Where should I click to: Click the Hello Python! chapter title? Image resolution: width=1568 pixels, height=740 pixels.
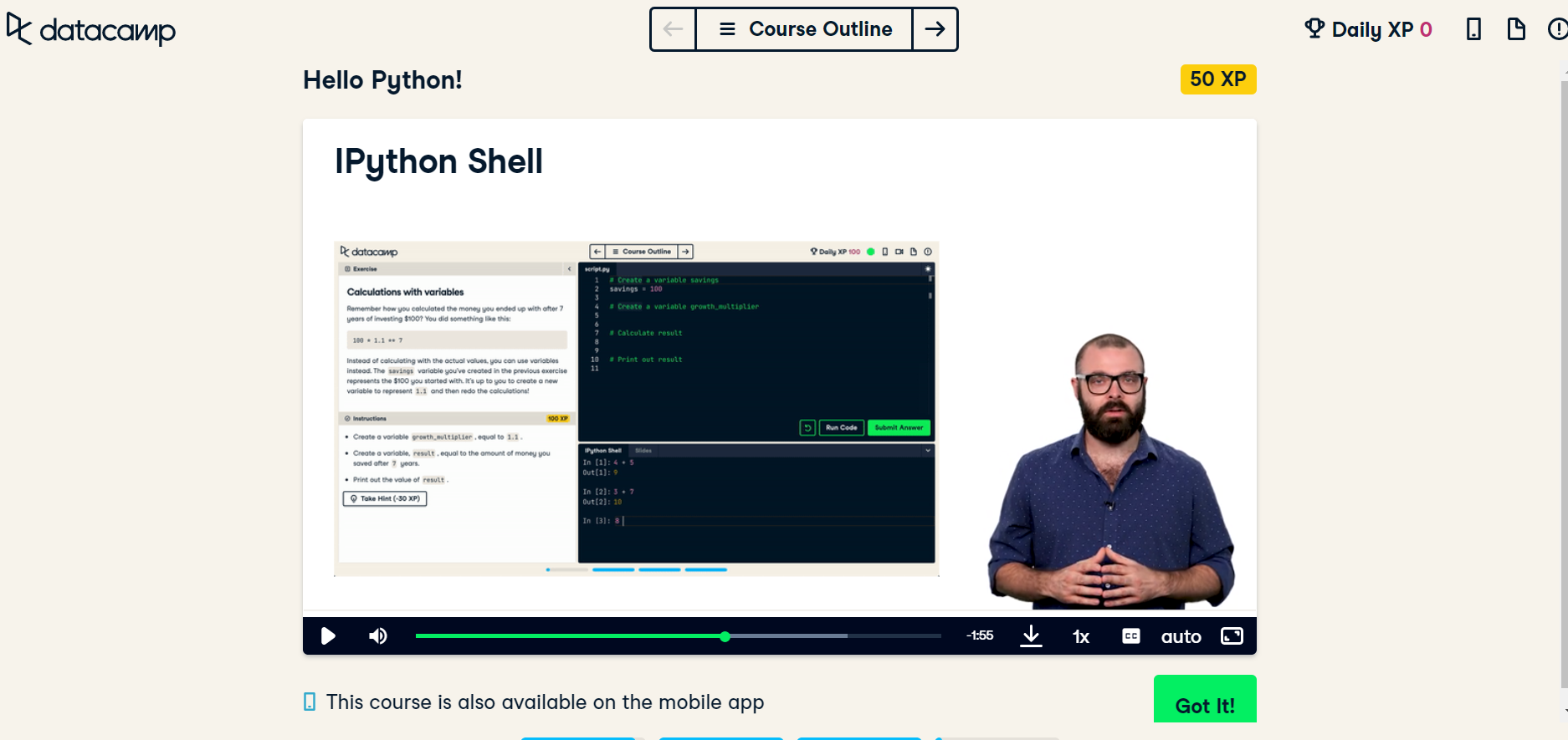tap(382, 80)
